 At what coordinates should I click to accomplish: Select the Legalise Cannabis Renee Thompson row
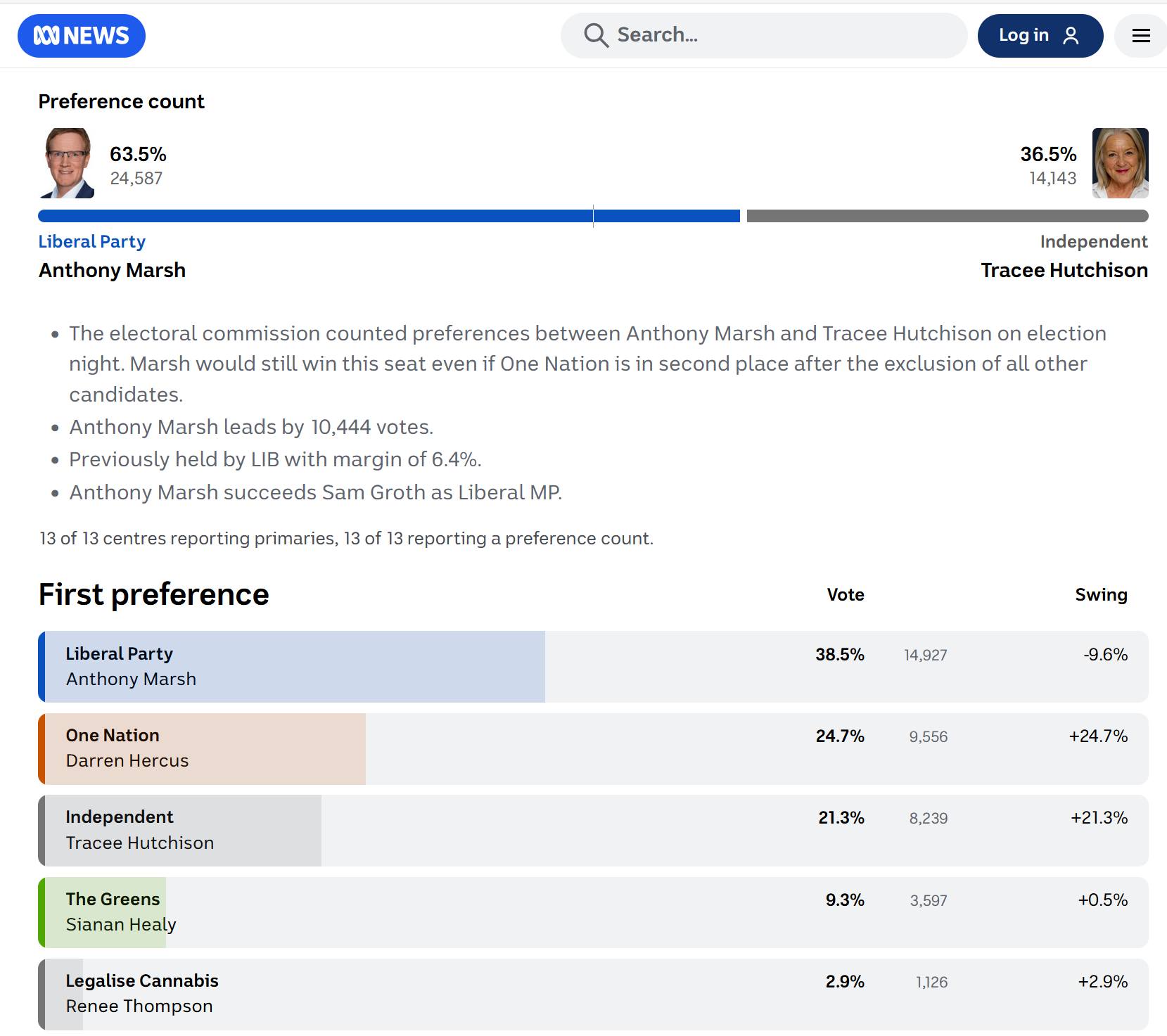click(593, 995)
